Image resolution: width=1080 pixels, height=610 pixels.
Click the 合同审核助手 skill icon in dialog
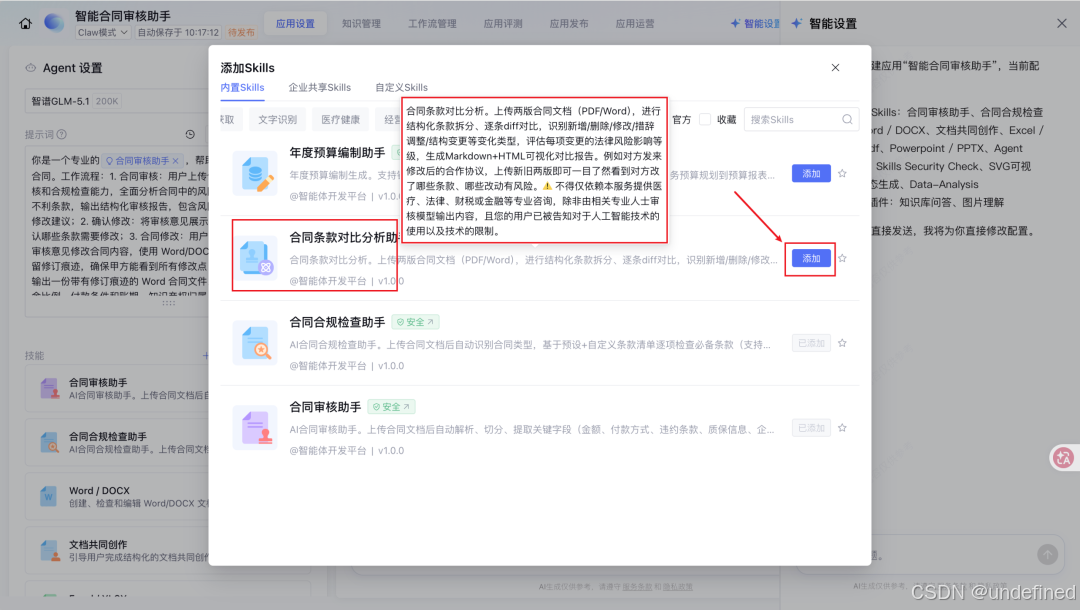[x=255, y=428]
